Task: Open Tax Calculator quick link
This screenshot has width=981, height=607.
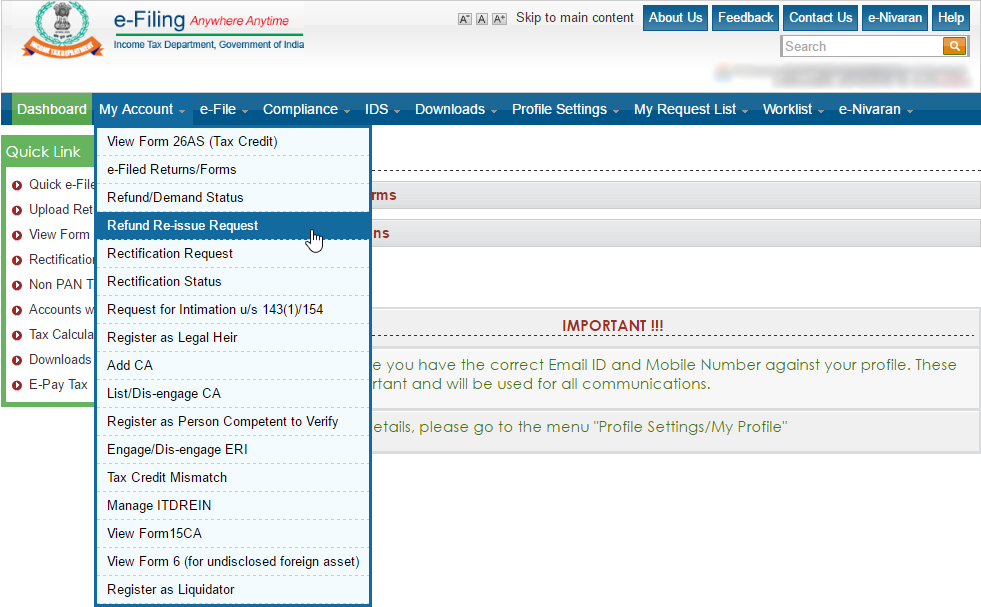Action: (x=61, y=335)
